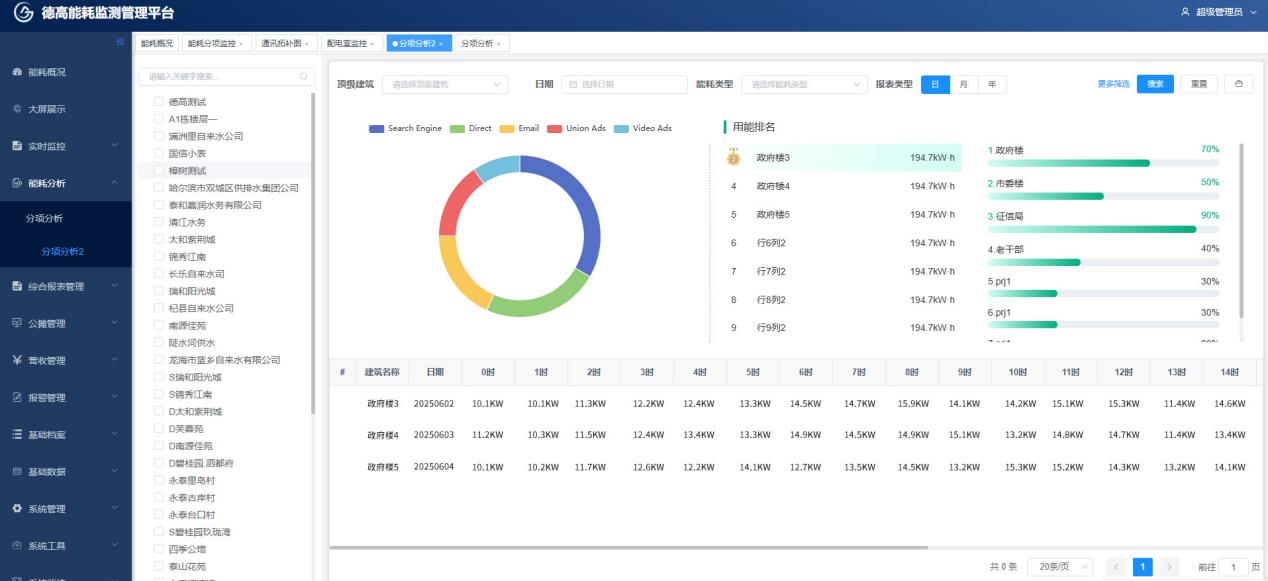1268x581 pixels.
Task: Close the 配电室监控 tab with its x
Action: pos(372,44)
